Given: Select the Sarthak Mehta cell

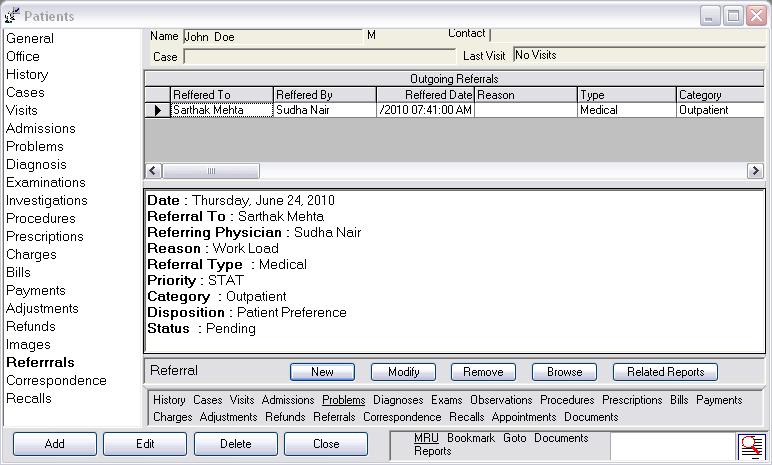Looking at the screenshot, I should (x=222, y=110).
